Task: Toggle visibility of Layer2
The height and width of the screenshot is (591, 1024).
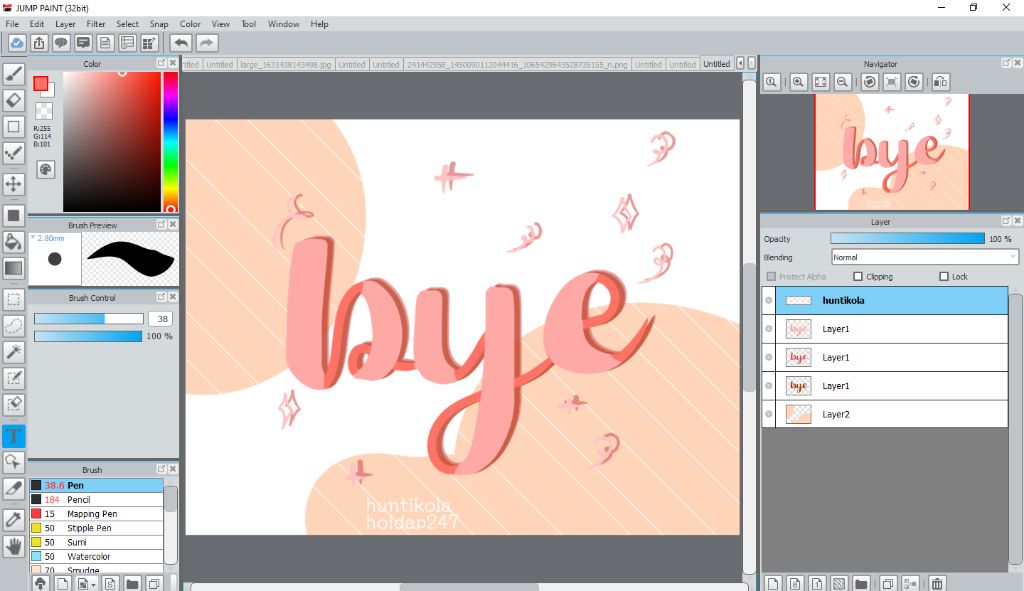Action: 769,414
